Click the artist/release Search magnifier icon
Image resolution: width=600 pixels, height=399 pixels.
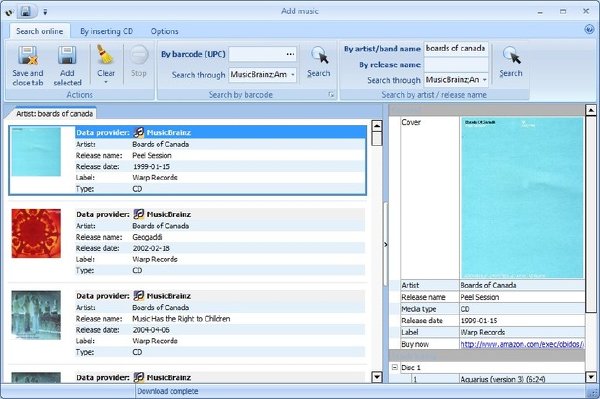click(x=511, y=55)
